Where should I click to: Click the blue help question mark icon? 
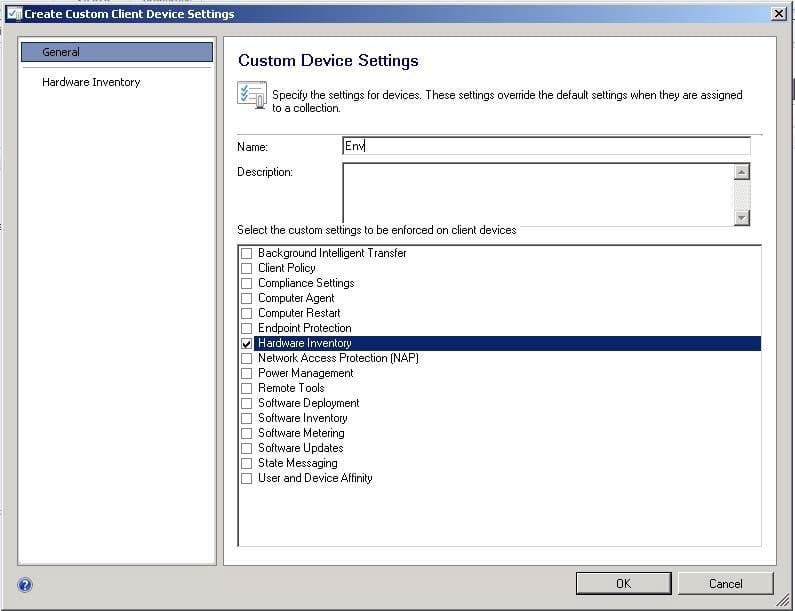click(x=25, y=585)
